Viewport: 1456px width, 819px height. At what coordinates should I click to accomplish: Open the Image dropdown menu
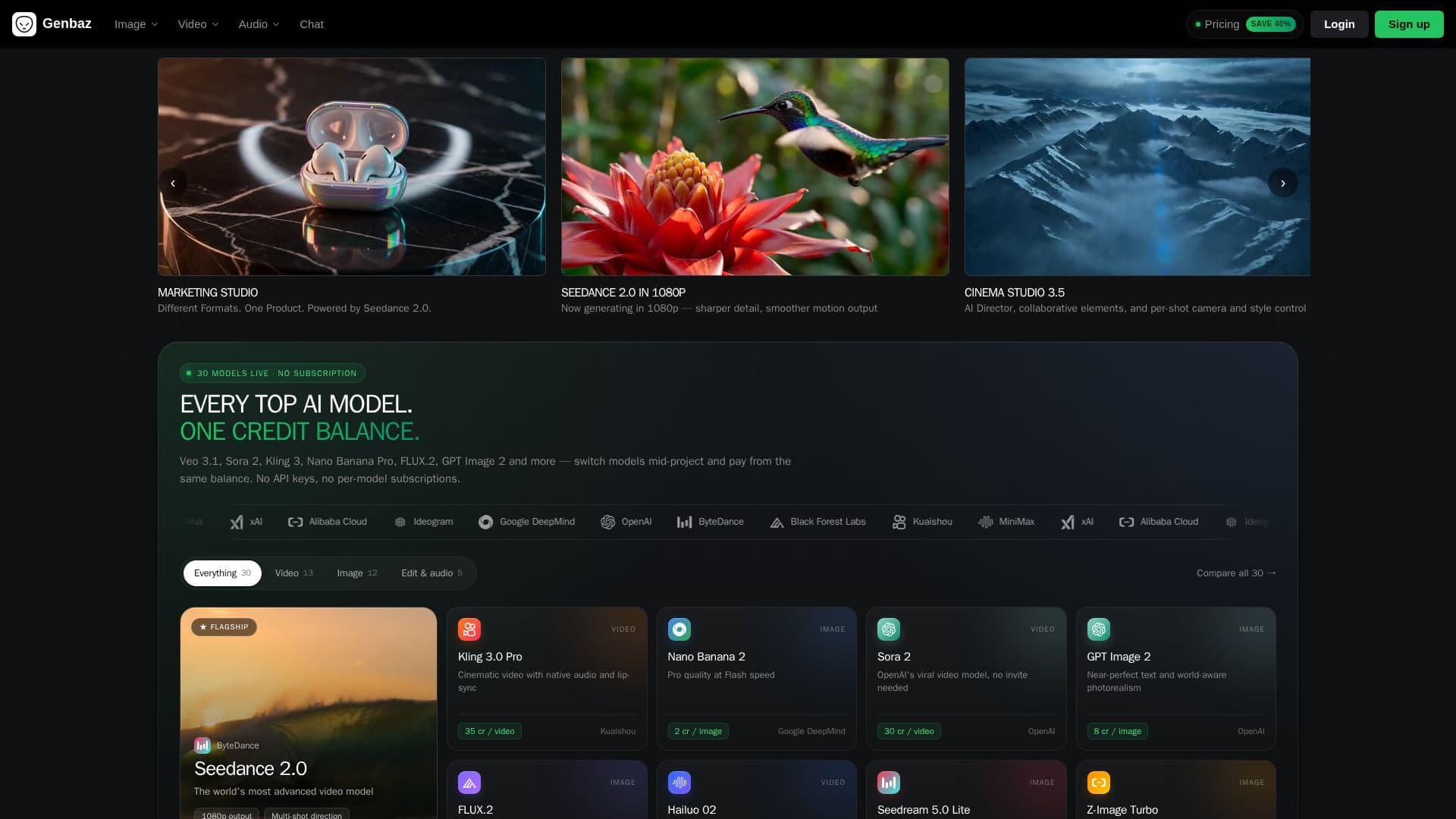136,24
